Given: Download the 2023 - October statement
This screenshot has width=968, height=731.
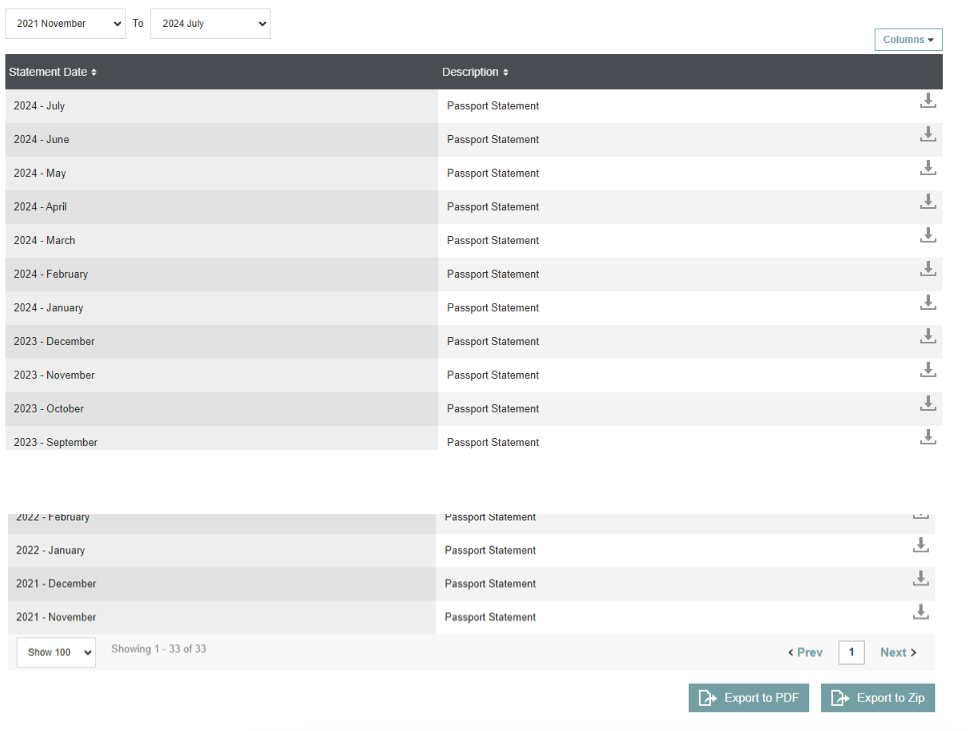Looking at the screenshot, I should (928, 404).
